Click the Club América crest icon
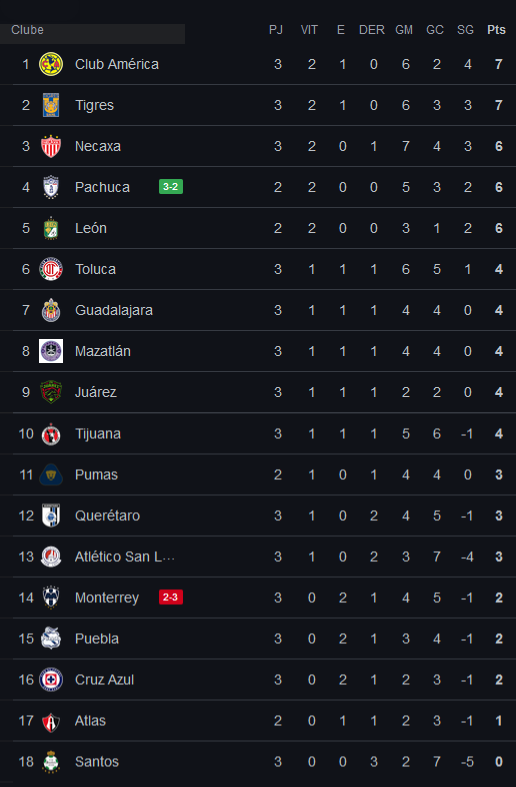The height and width of the screenshot is (787, 516). click(x=51, y=64)
